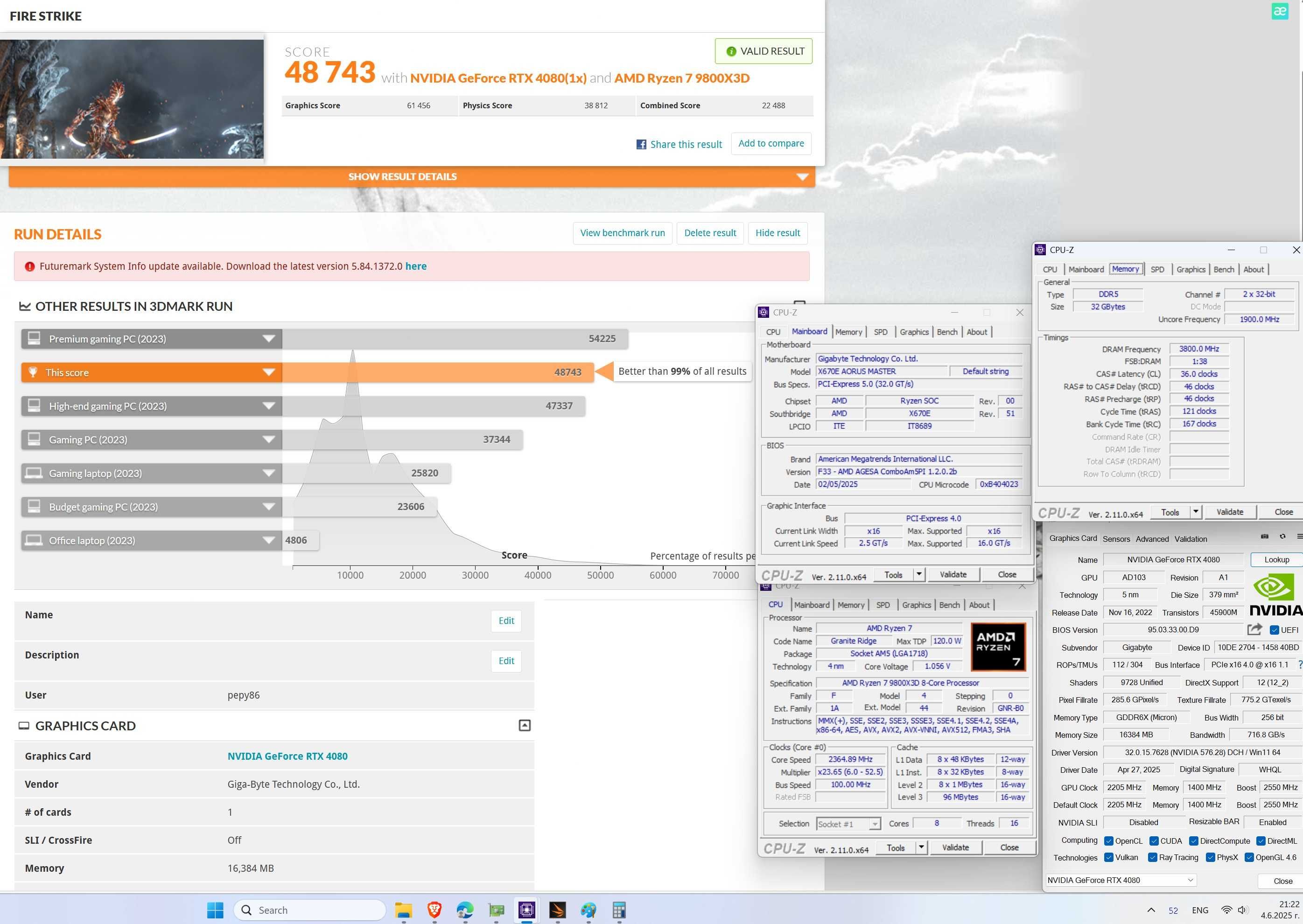The width and height of the screenshot is (1303, 924).
Task: Toggle the OpenCL checkbox
Action: tap(1108, 841)
